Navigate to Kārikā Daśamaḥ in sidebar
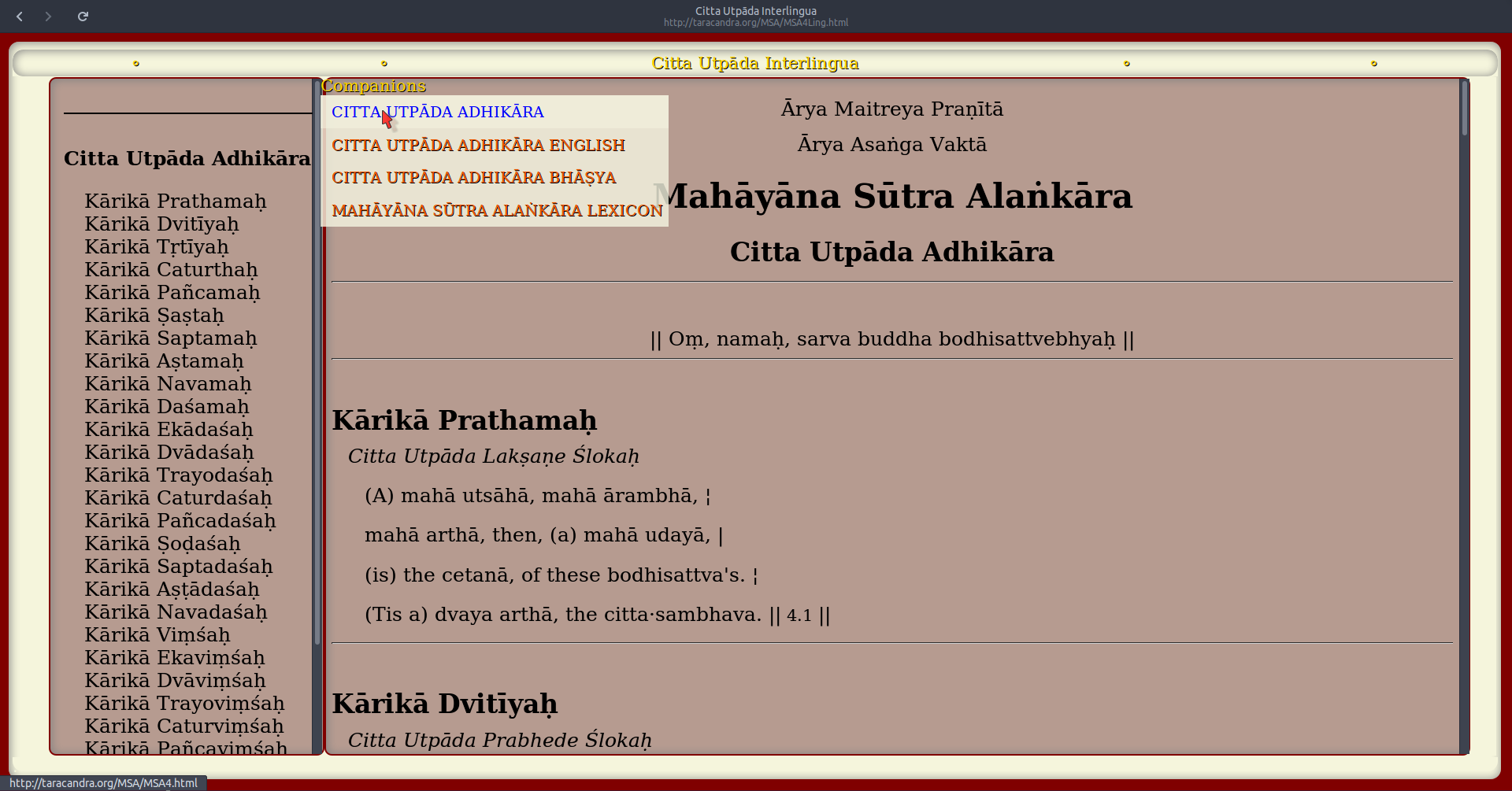 point(167,407)
